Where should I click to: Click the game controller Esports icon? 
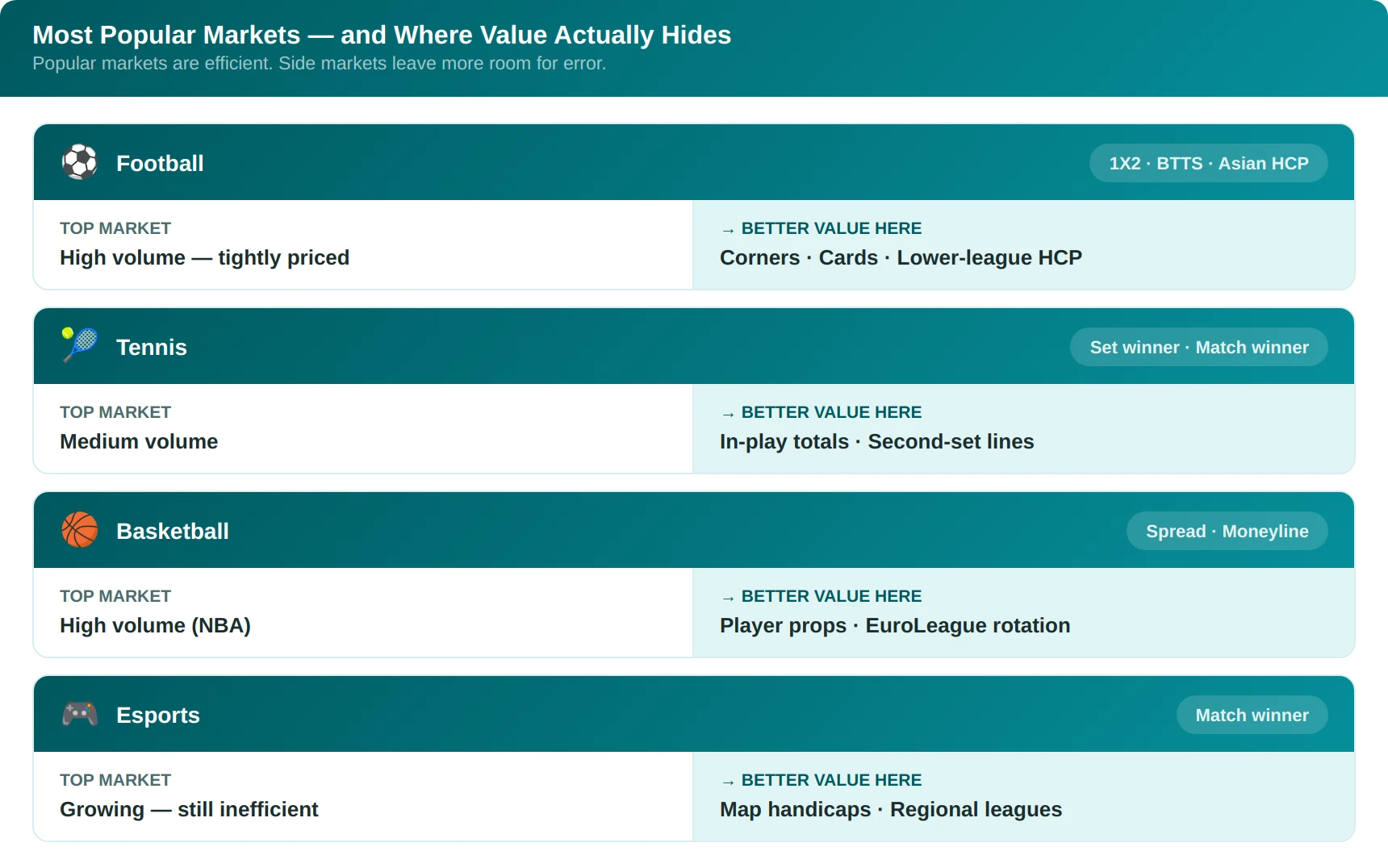click(x=80, y=714)
